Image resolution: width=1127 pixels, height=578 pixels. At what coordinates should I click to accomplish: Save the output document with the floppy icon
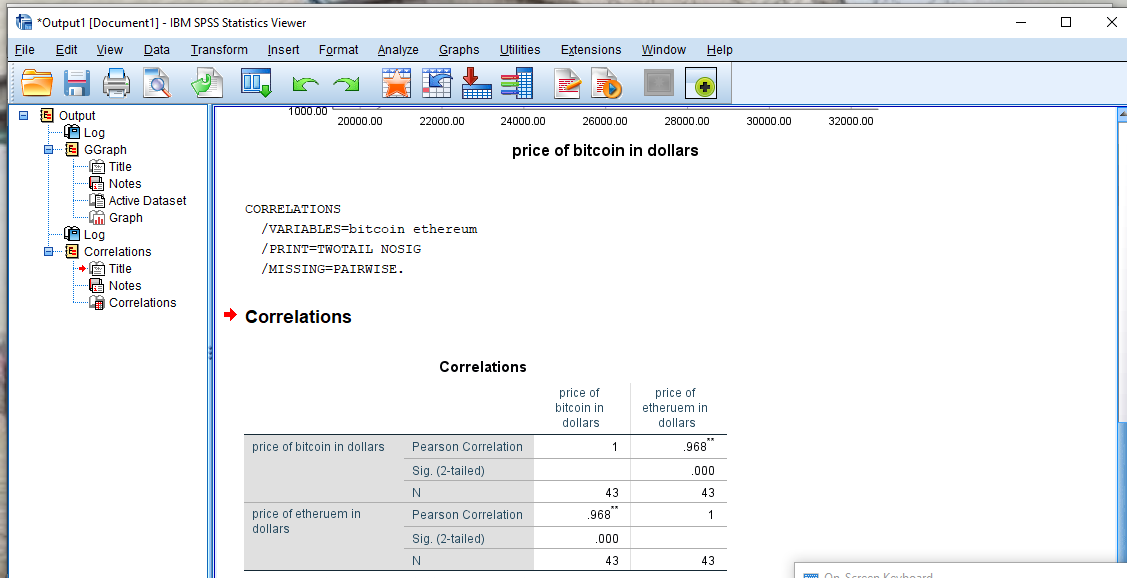pyautogui.click(x=76, y=83)
